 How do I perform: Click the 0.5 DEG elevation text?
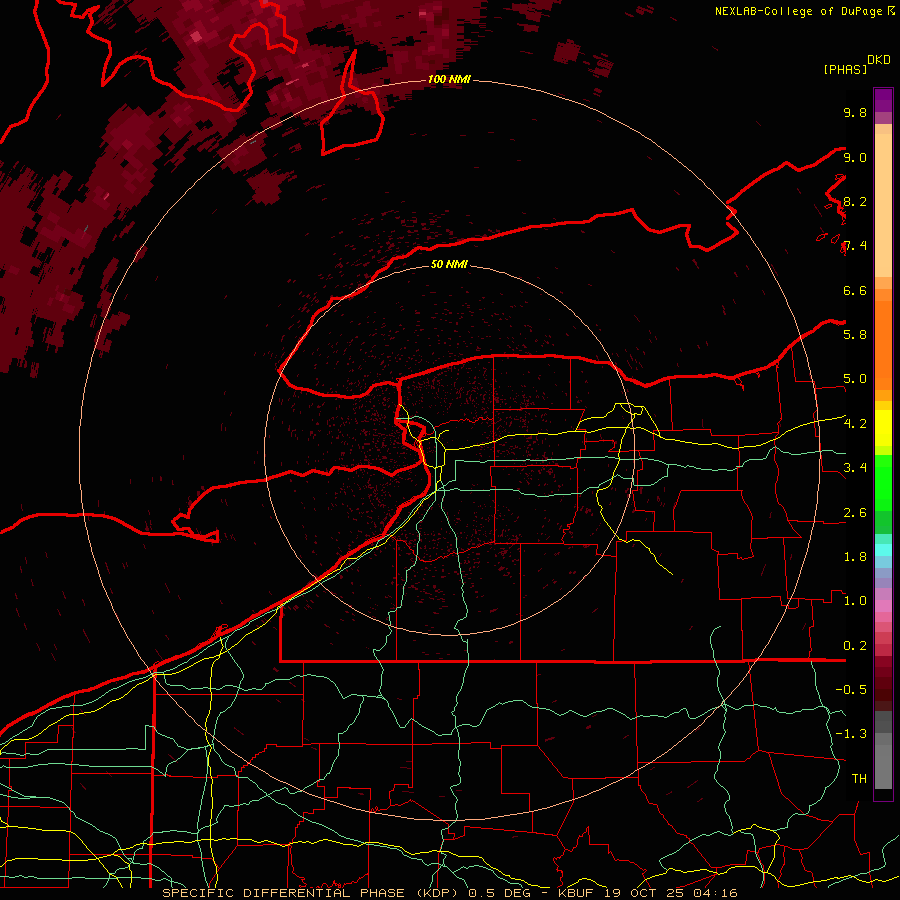[x=499, y=893]
